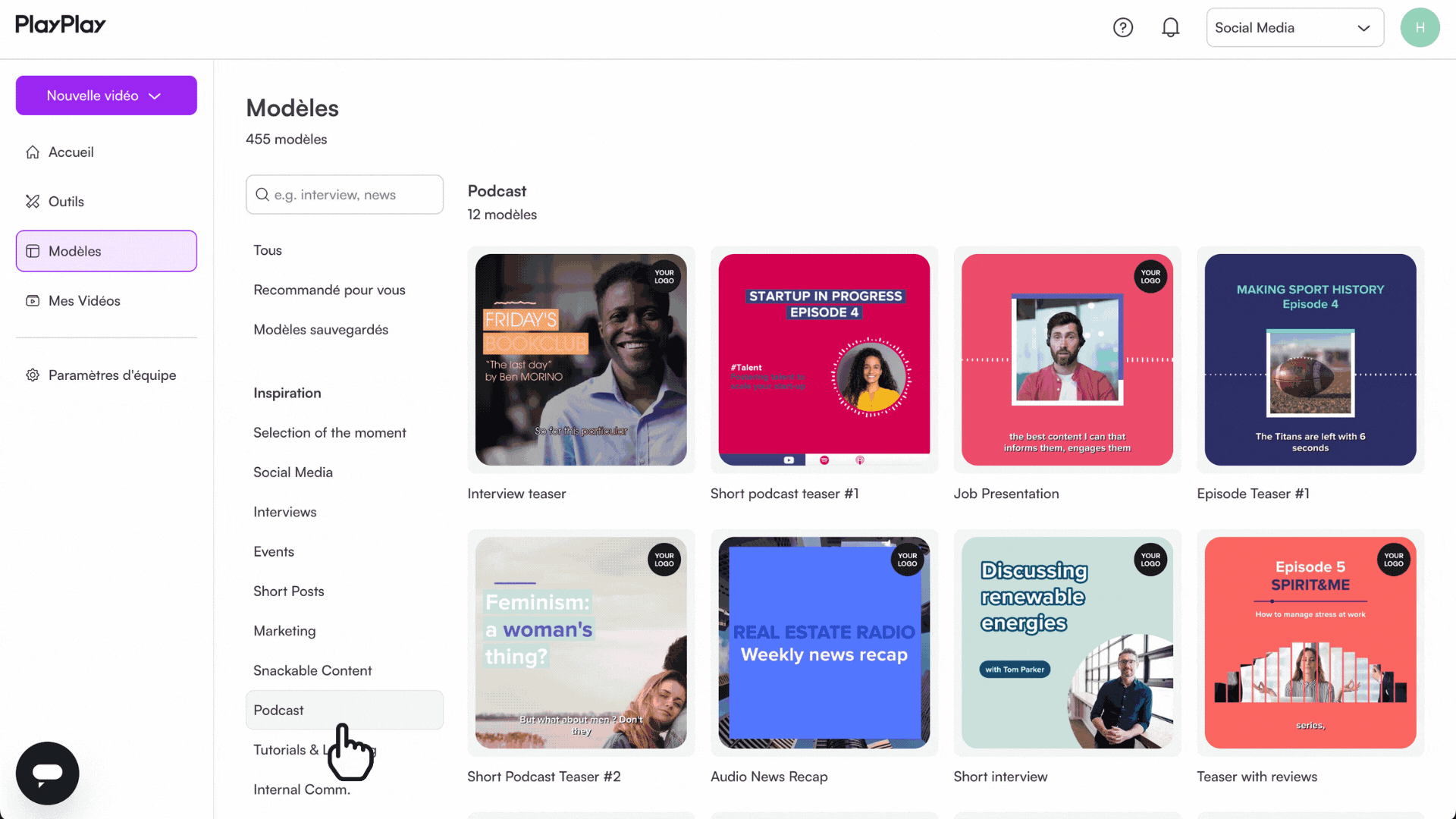Open the chat support bubble

coord(47,773)
